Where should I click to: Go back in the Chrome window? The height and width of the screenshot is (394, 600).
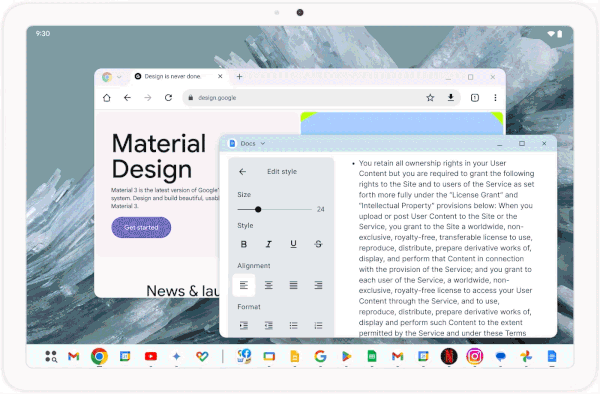pos(127,98)
